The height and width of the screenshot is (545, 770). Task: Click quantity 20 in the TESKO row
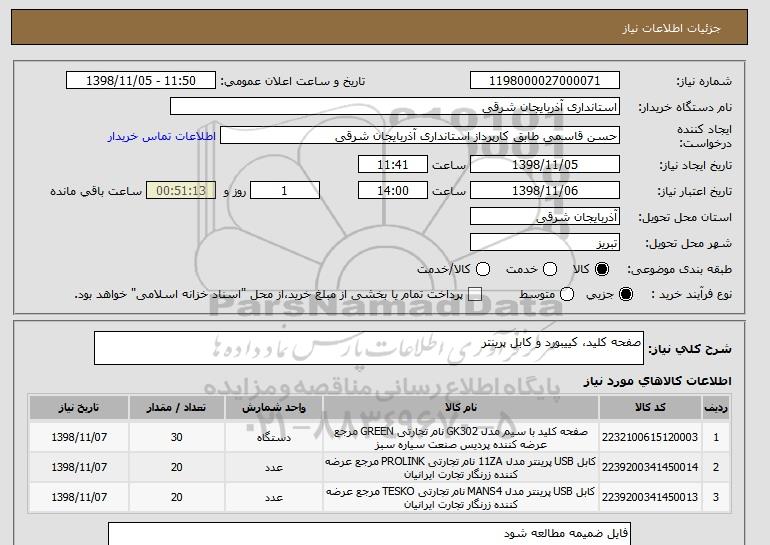pos(177,497)
